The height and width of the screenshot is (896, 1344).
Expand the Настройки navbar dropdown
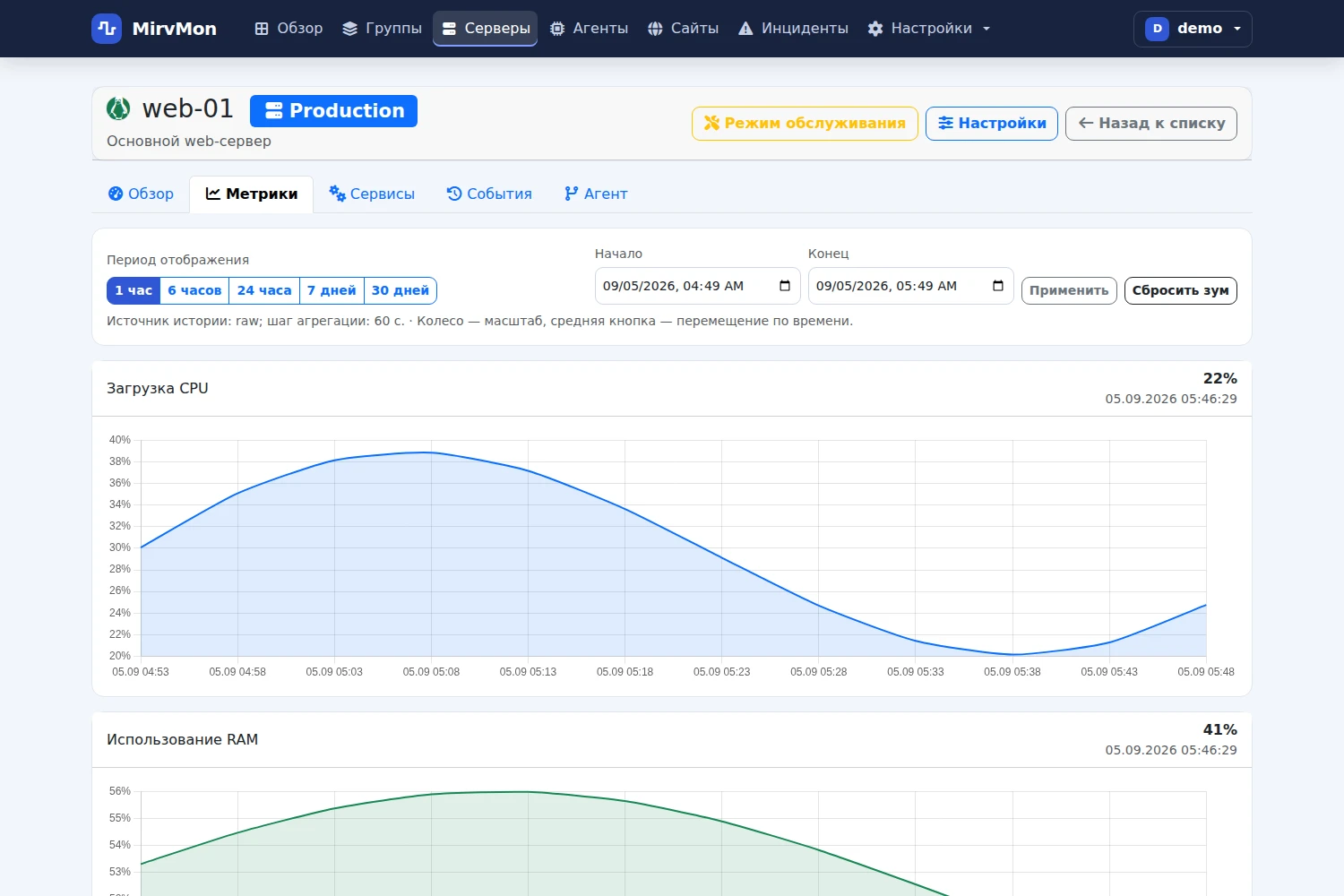pos(929,29)
